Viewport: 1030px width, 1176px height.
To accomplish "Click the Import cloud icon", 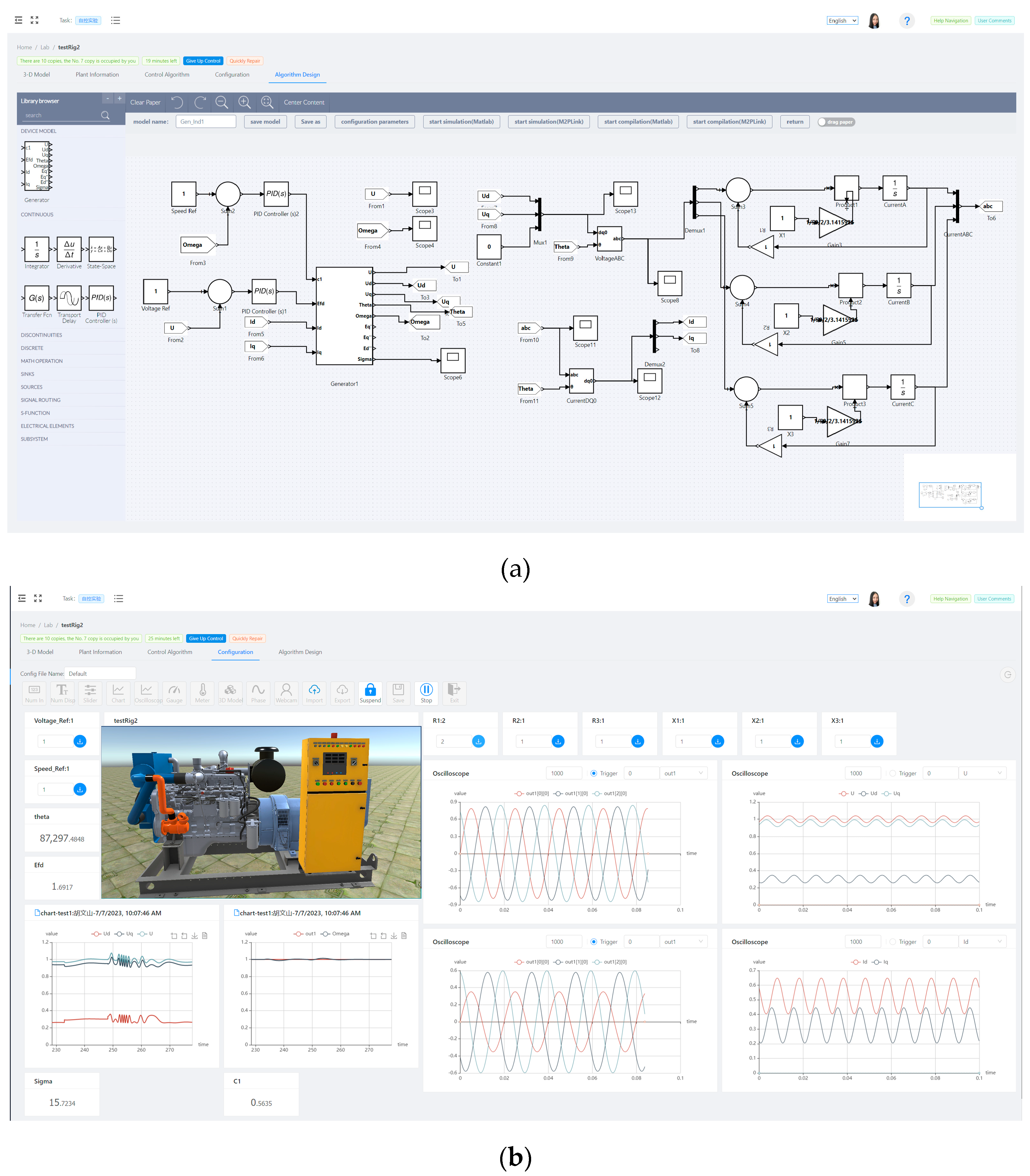I will pyautogui.click(x=314, y=689).
